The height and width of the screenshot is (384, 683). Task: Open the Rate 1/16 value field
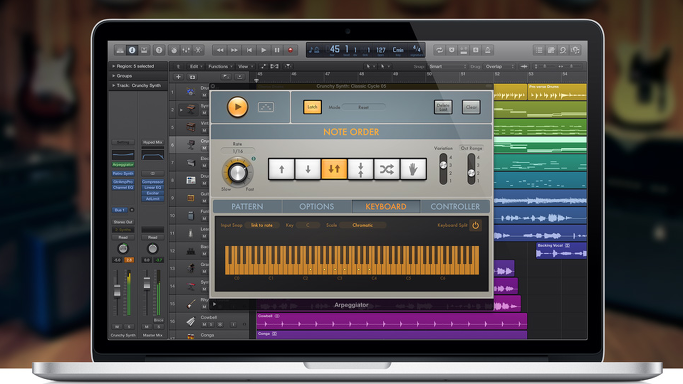[237, 151]
